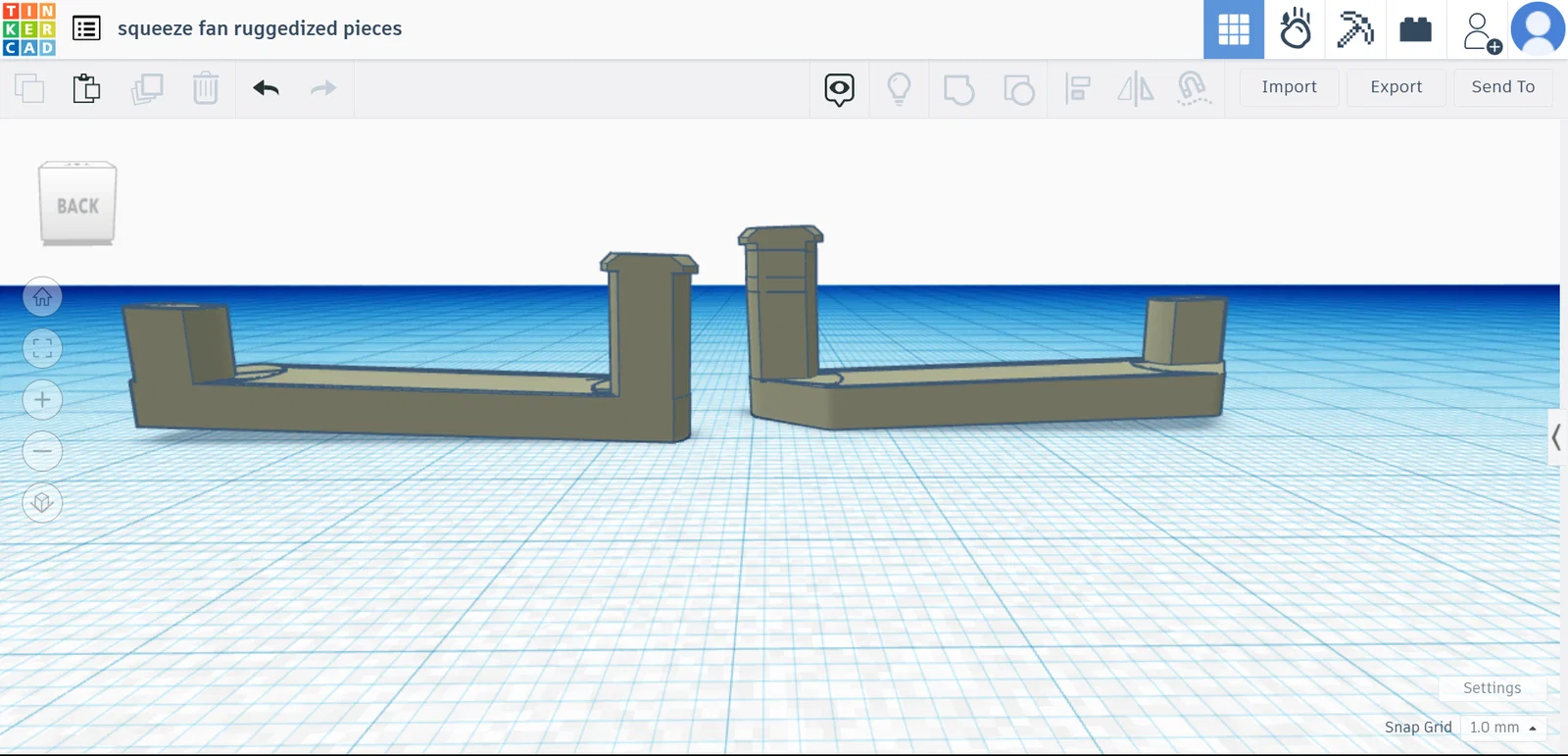The height and width of the screenshot is (756, 1568).
Task: Open the Send To menu
Action: pyautogui.click(x=1503, y=87)
